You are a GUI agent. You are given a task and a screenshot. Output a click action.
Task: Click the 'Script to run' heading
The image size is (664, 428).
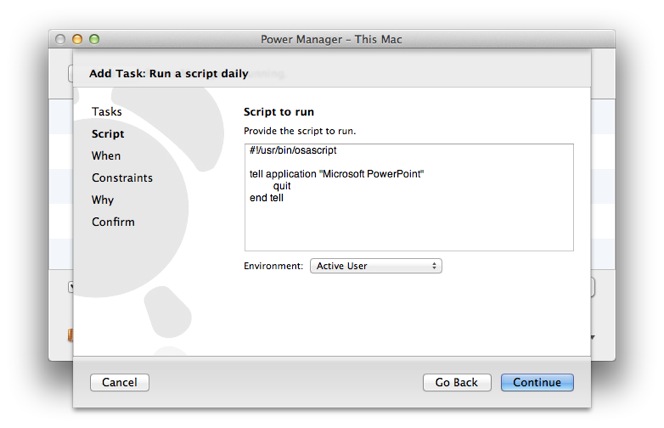279,112
